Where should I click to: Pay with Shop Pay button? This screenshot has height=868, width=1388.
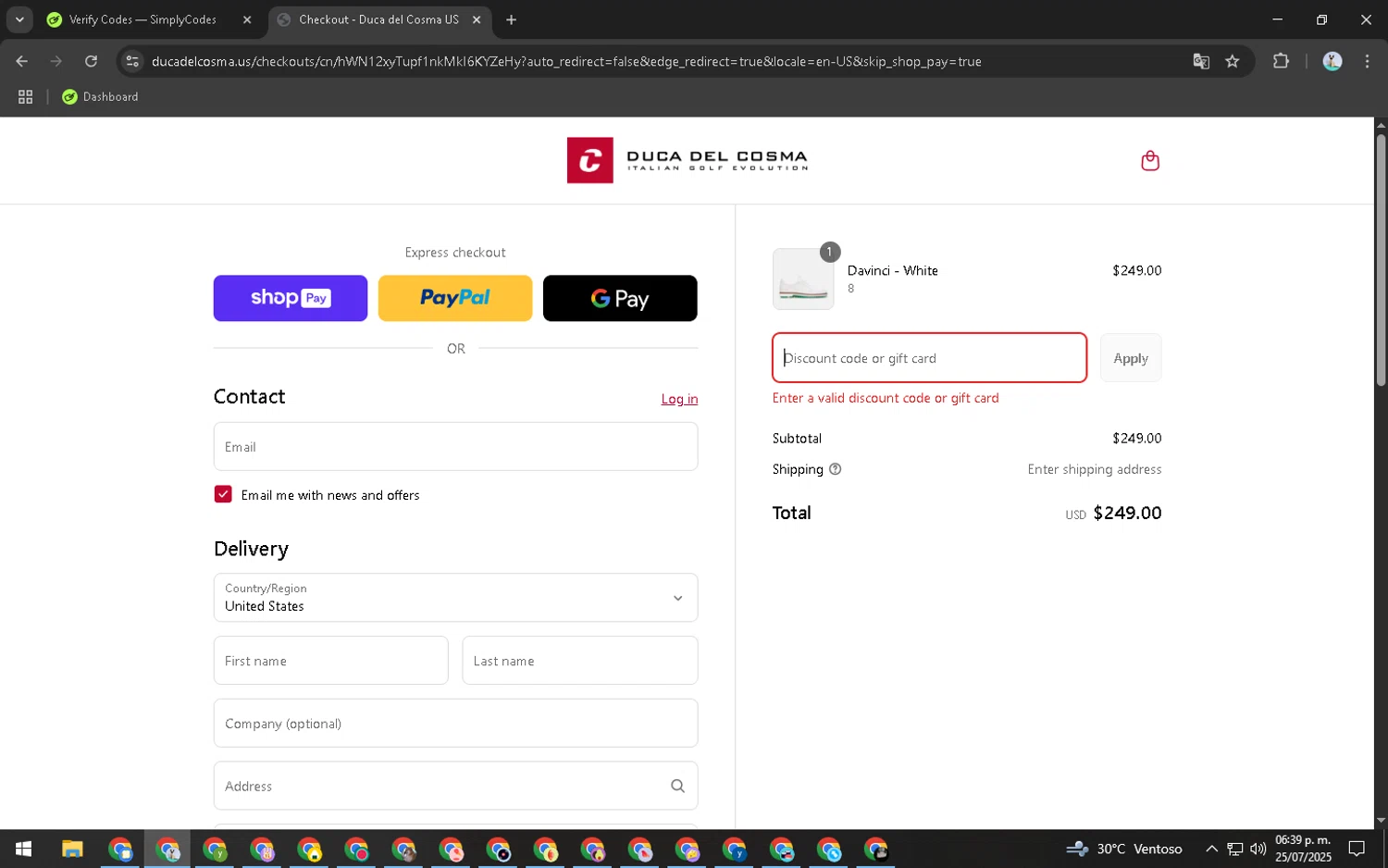(291, 298)
